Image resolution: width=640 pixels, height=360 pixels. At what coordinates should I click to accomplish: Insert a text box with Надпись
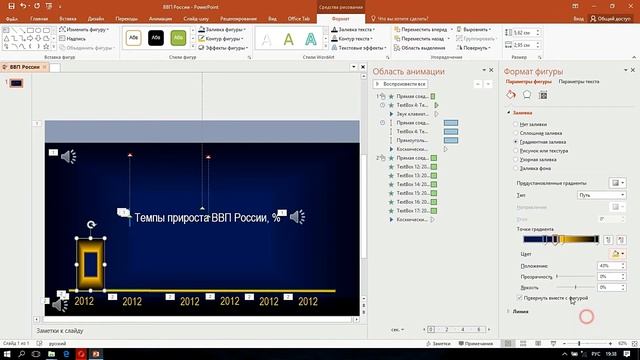point(73,38)
